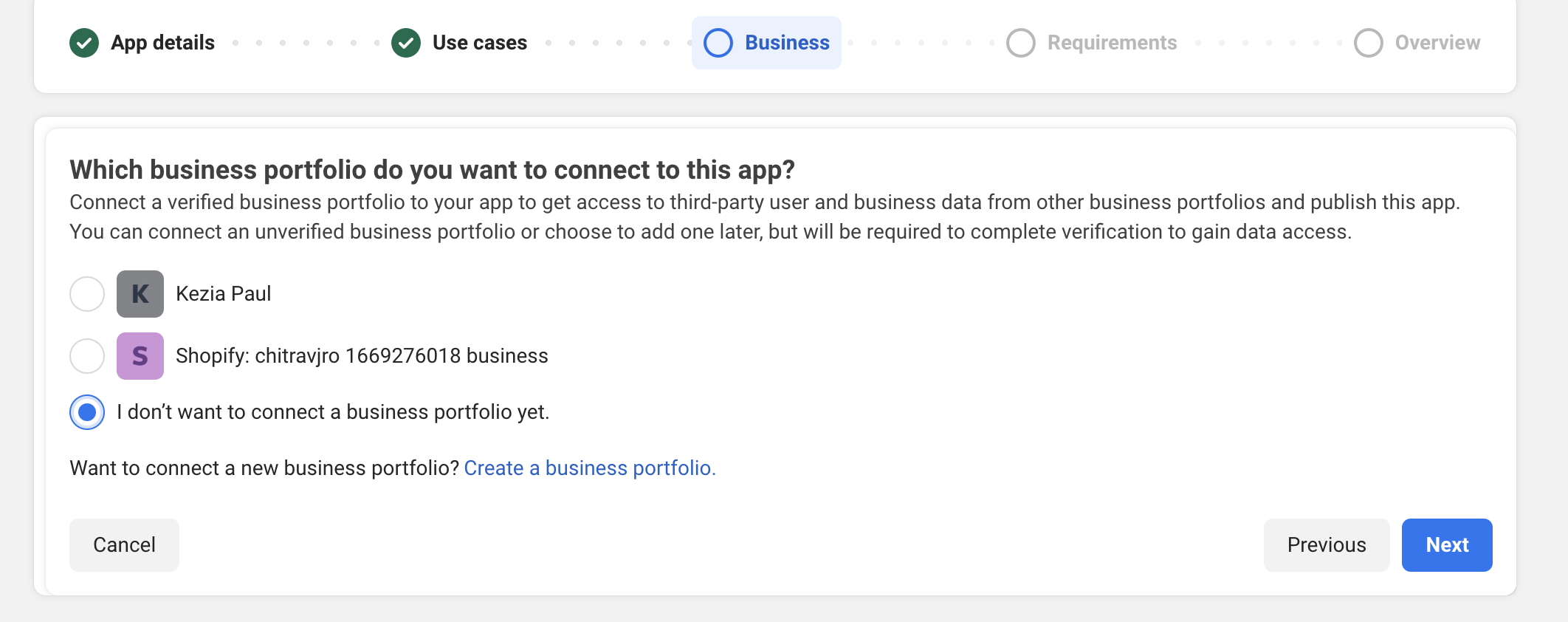Go back with the Previous button
Image resolution: width=1568 pixels, height=622 pixels.
(1327, 545)
